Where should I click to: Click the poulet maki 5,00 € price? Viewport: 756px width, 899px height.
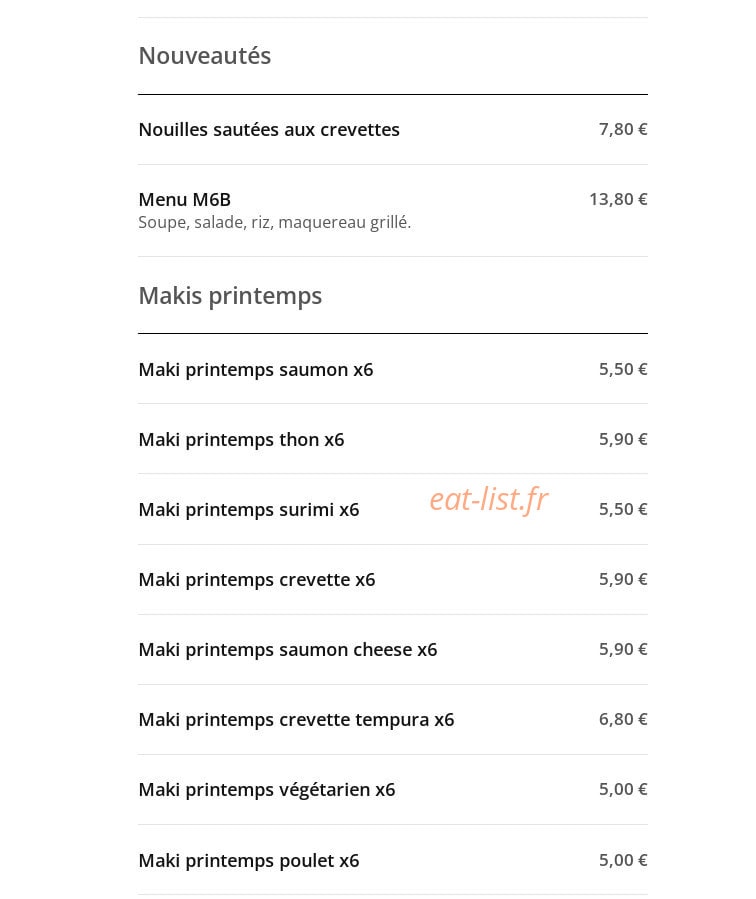click(x=623, y=860)
